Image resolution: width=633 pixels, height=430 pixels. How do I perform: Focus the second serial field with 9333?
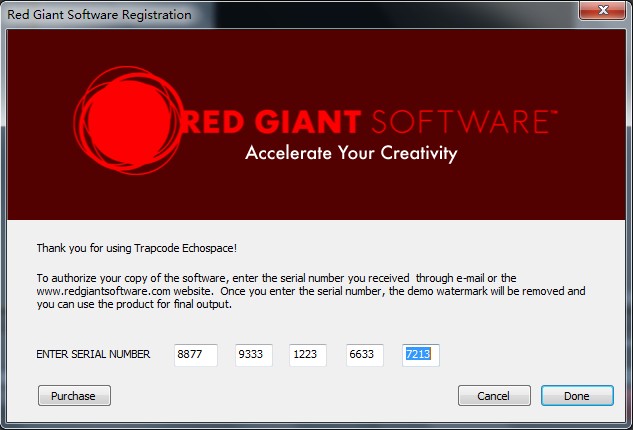[x=254, y=354]
